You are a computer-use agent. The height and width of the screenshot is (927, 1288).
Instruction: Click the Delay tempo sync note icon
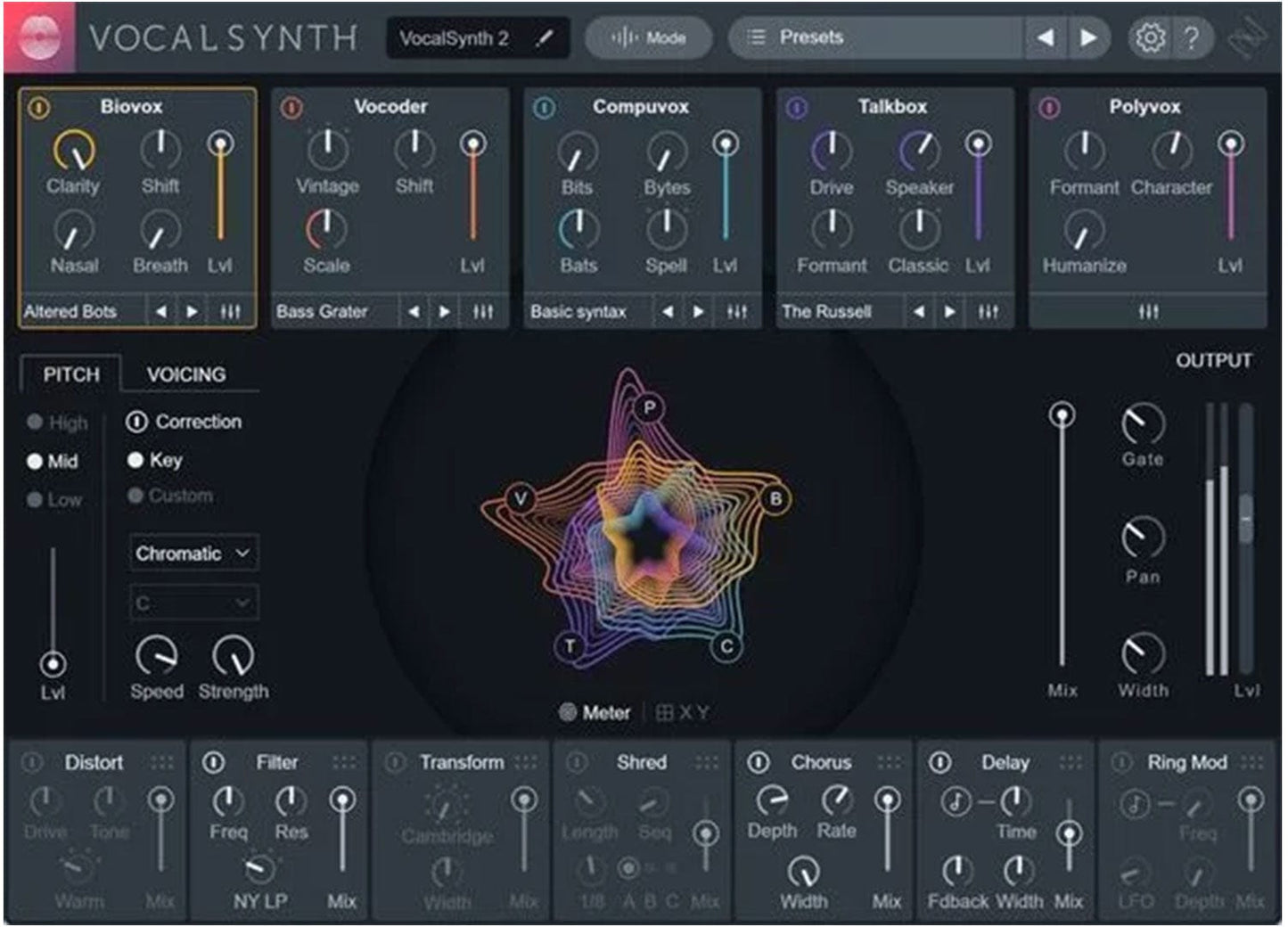pyautogui.click(x=956, y=802)
